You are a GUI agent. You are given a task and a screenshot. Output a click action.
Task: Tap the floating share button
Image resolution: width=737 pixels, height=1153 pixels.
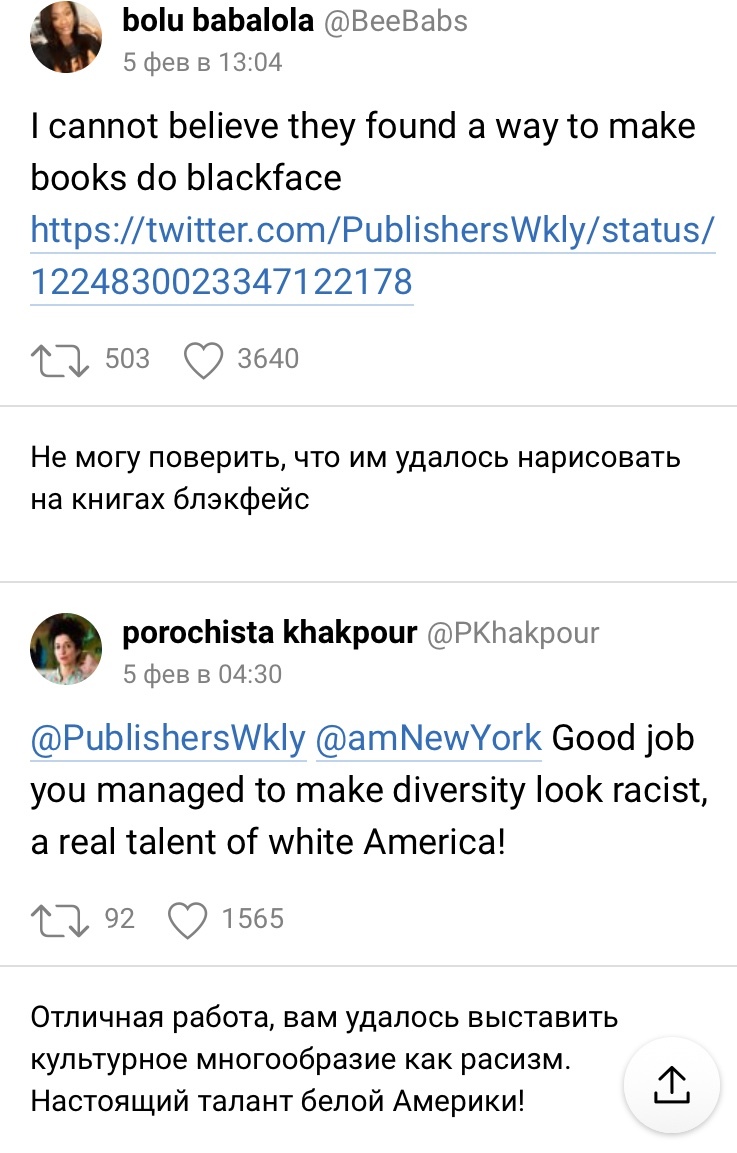pyautogui.click(x=672, y=1085)
